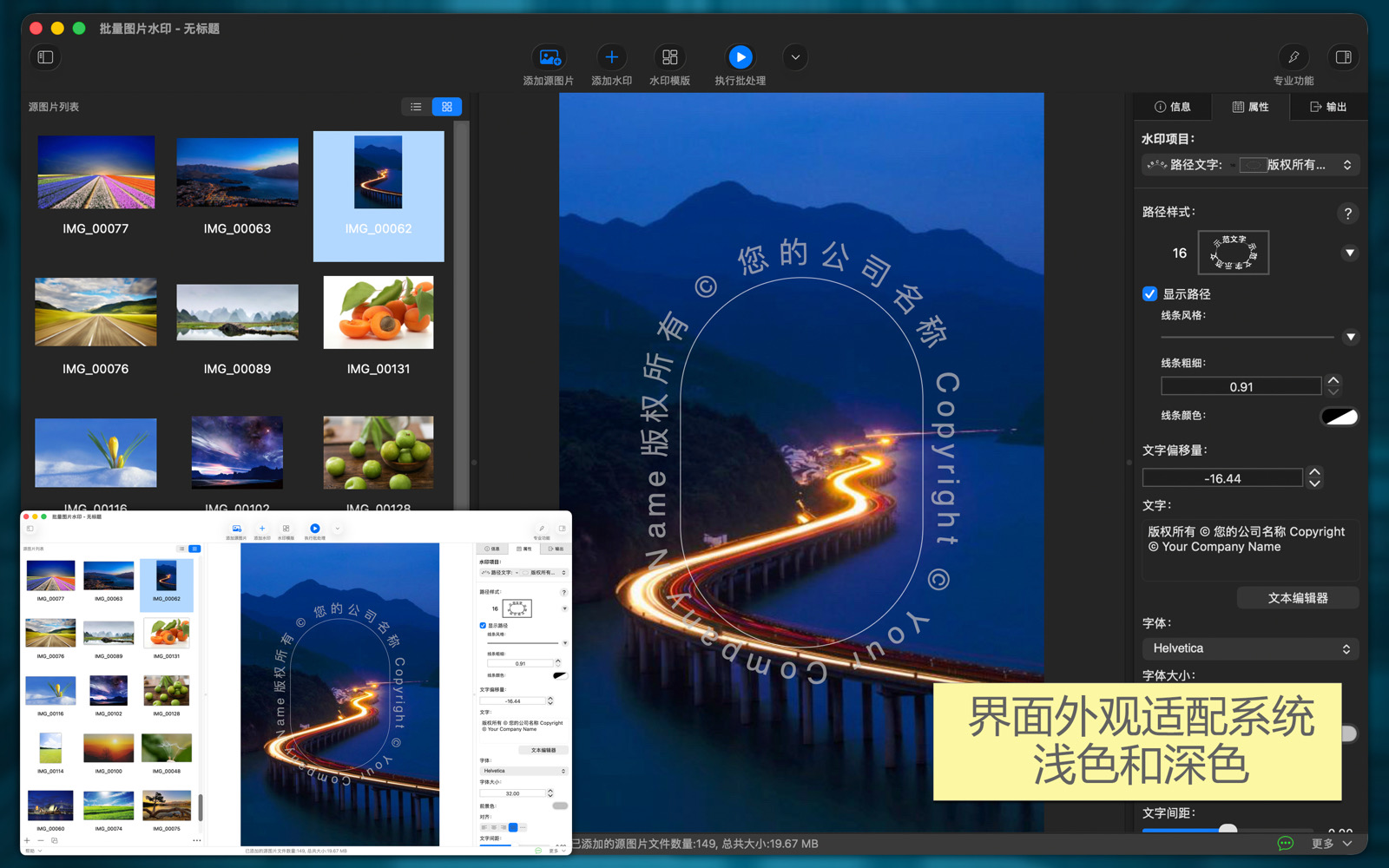This screenshot has height=868, width=1389.
Task: Open the line color (线条颜色) swatch
Action: (x=1339, y=417)
